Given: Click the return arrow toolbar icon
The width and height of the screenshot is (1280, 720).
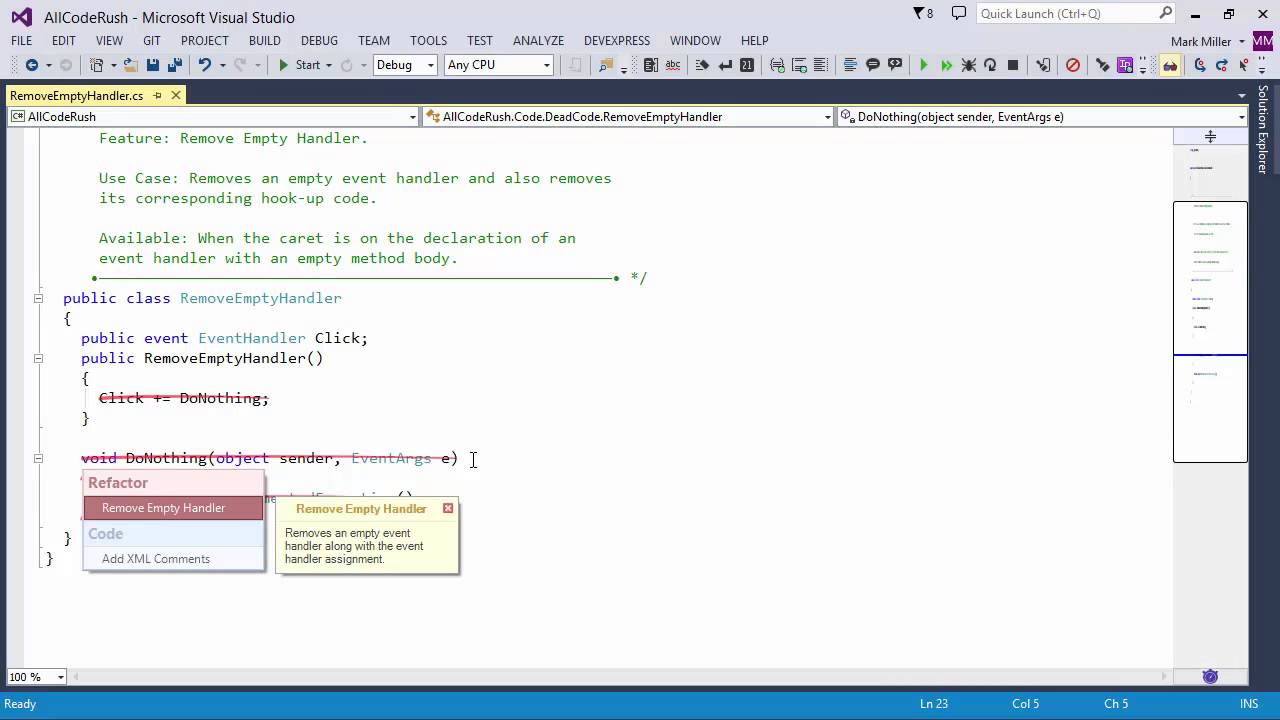Looking at the screenshot, I should (x=725, y=65).
